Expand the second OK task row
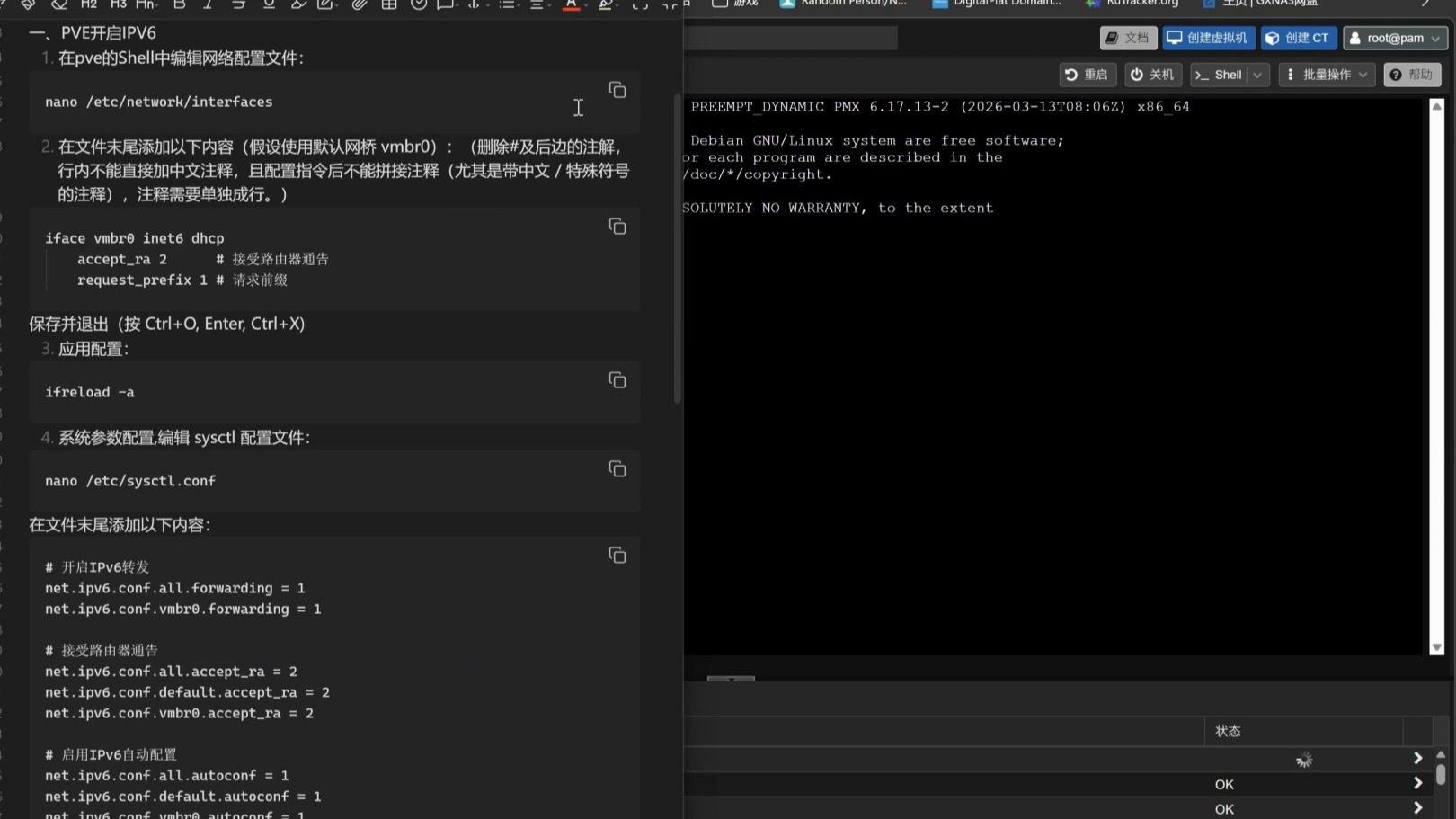The image size is (1456, 819). (x=1417, y=808)
